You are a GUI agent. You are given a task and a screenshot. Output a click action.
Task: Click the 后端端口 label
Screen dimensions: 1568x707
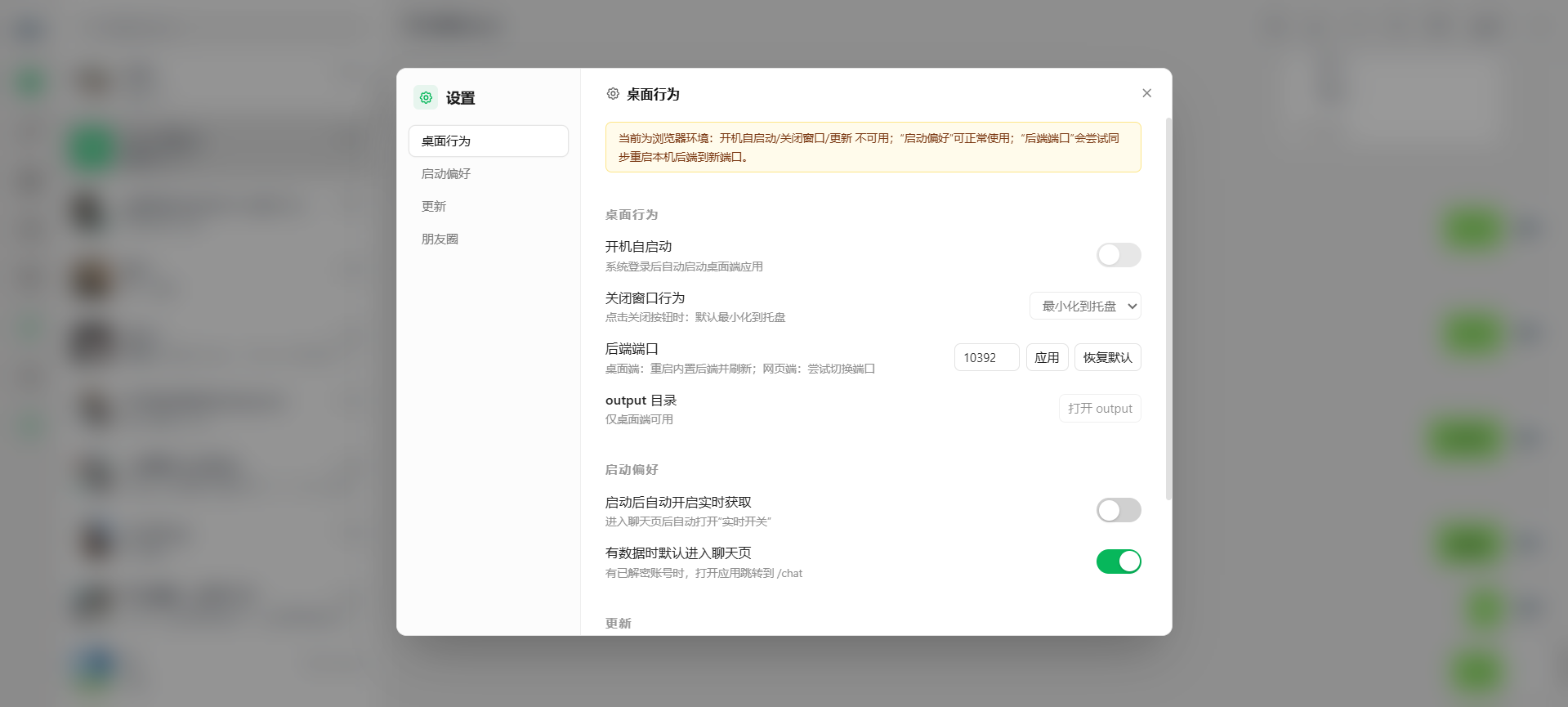pyautogui.click(x=632, y=349)
